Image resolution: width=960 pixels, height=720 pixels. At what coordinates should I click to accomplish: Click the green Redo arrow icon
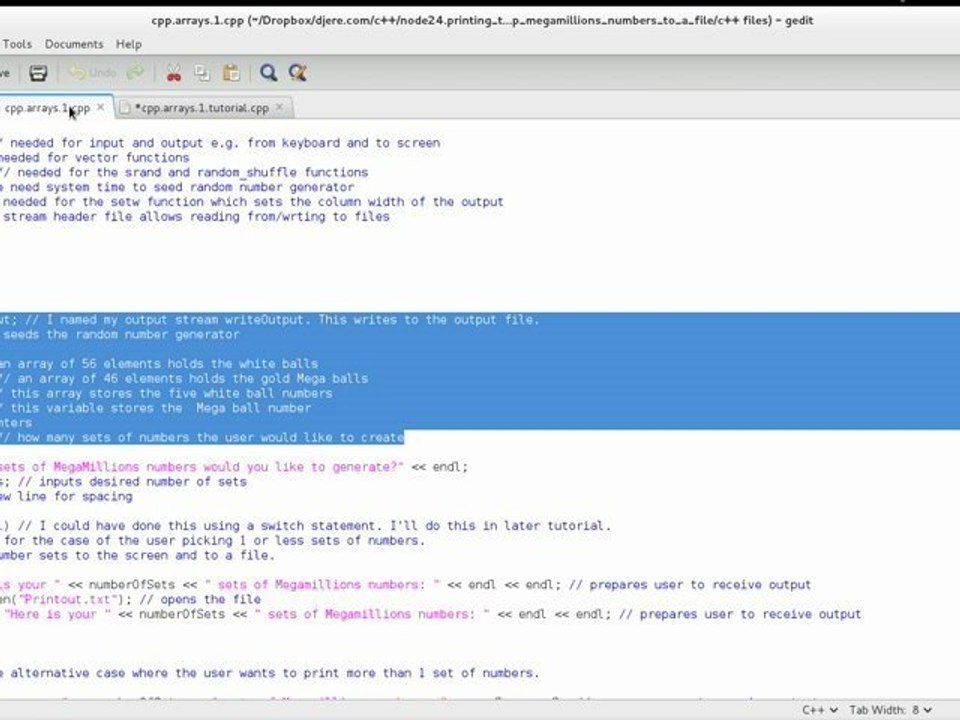[135, 73]
